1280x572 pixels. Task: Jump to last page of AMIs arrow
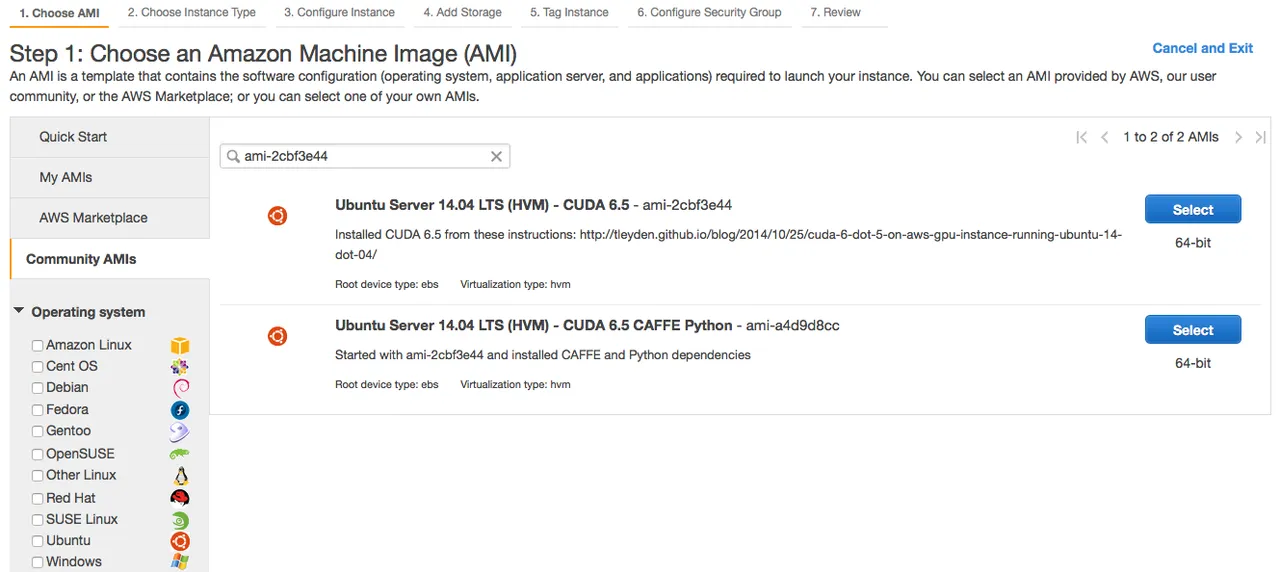click(1262, 137)
